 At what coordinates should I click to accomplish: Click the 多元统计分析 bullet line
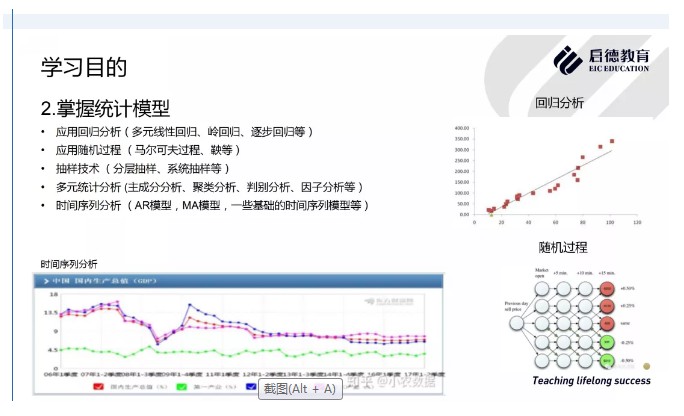pos(210,186)
